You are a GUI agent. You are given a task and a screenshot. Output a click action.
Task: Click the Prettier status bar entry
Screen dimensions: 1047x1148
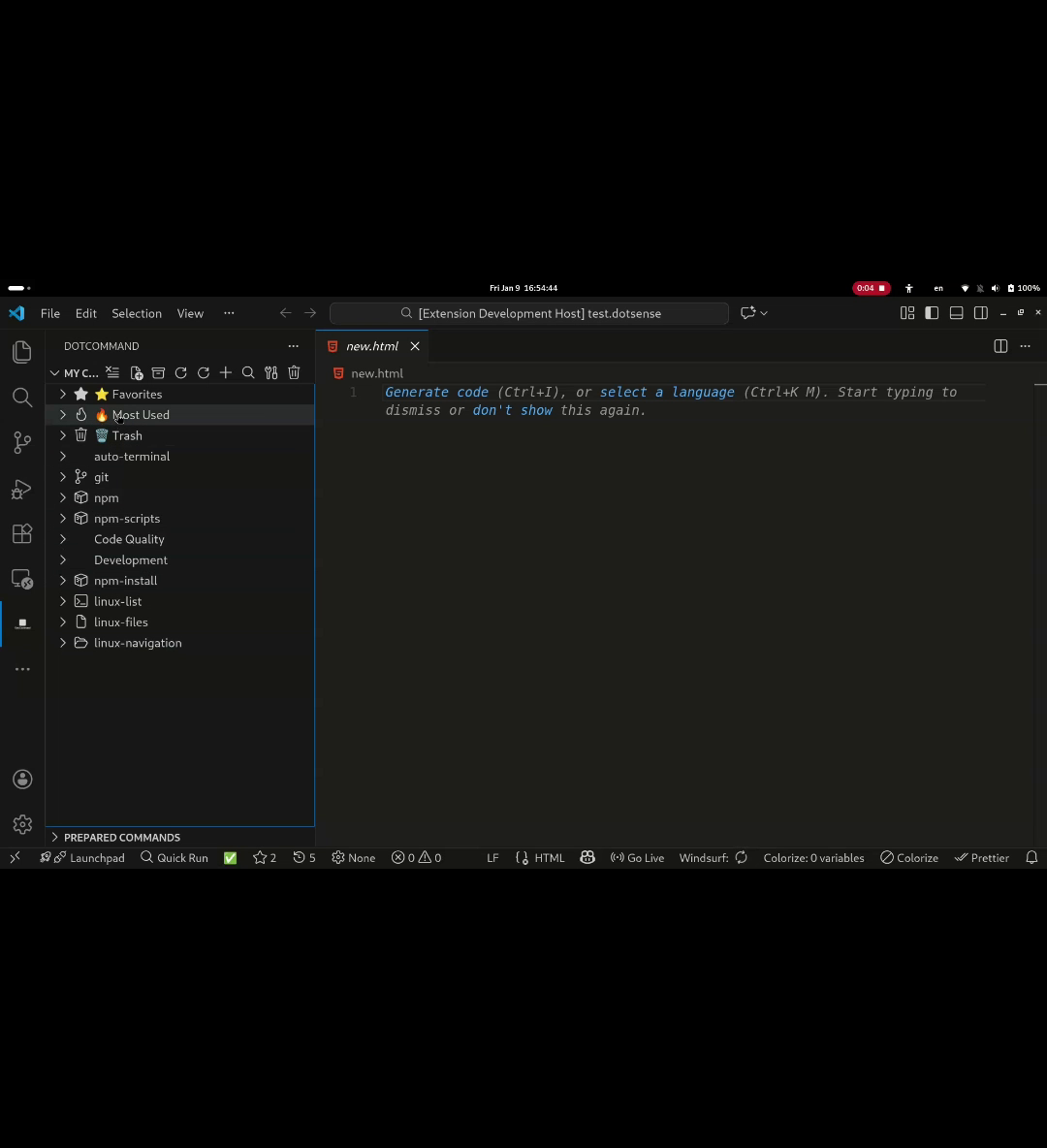(x=982, y=857)
